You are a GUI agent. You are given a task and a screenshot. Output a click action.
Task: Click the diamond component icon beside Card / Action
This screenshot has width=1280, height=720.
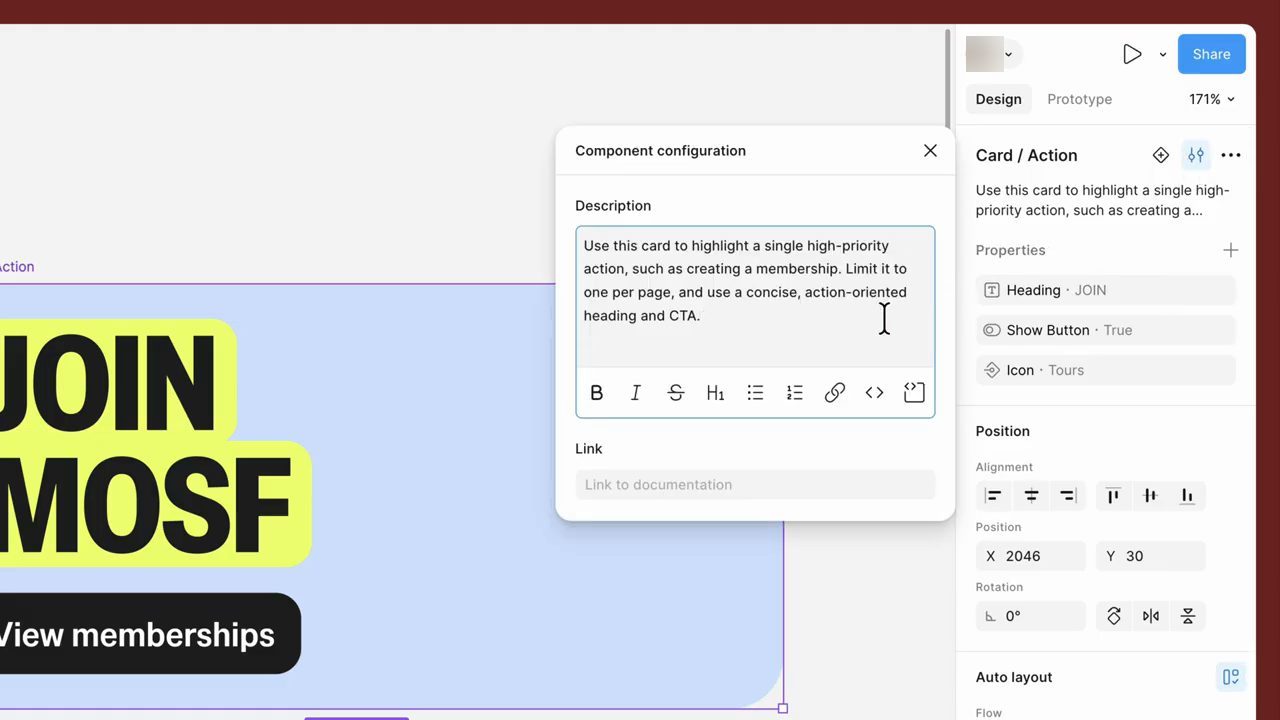pyautogui.click(x=1161, y=155)
